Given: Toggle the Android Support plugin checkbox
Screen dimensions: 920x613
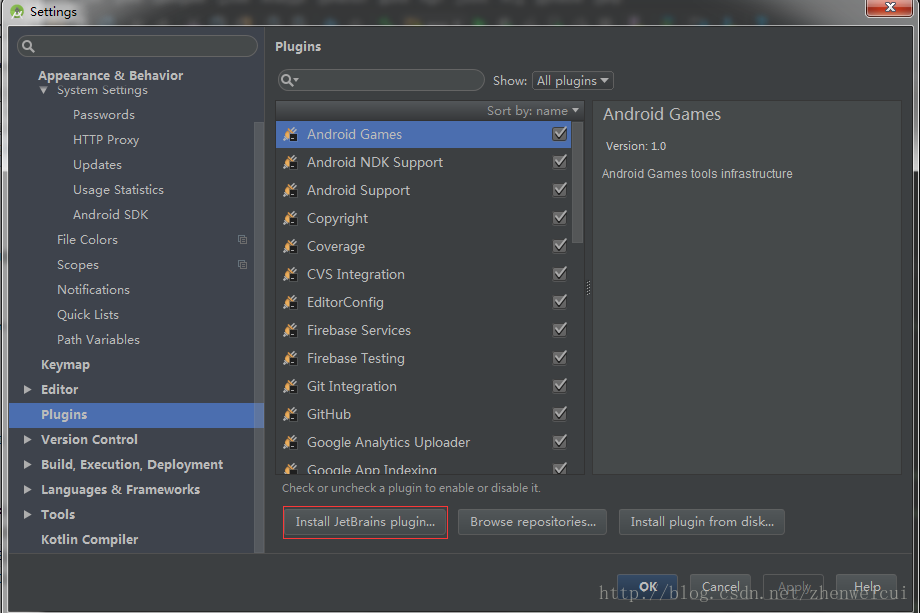Looking at the screenshot, I should 560,189.
